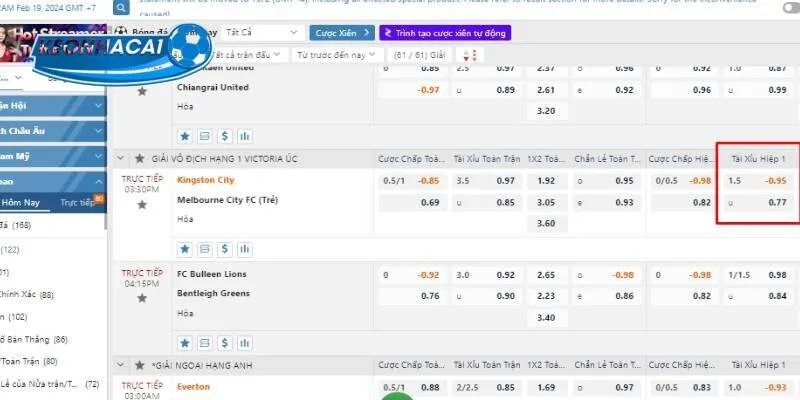This screenshot has width=800, height=400.
Task: Favorite the FC Bulleen Lions match star
Action: 142,298
